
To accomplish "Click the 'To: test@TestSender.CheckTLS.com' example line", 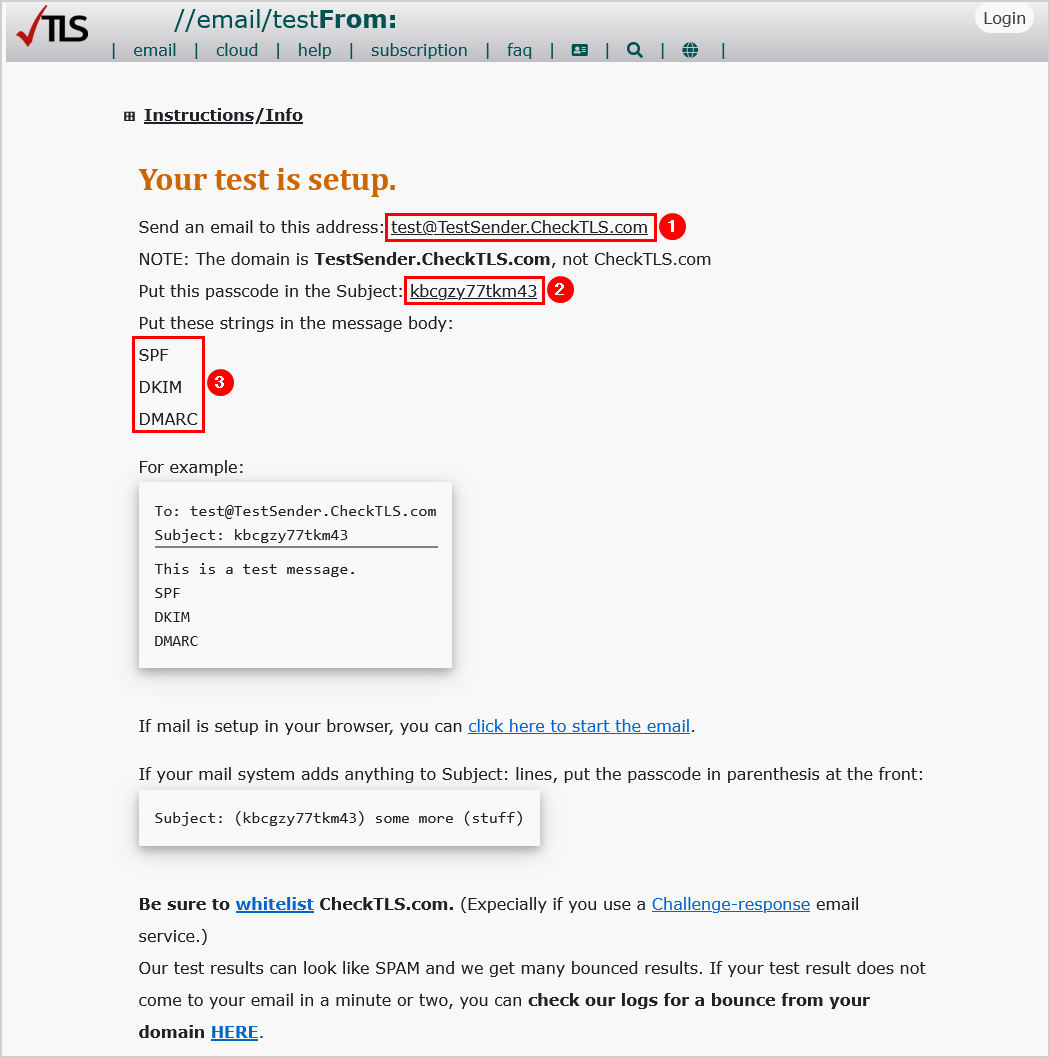I will [x=295, y=511].
